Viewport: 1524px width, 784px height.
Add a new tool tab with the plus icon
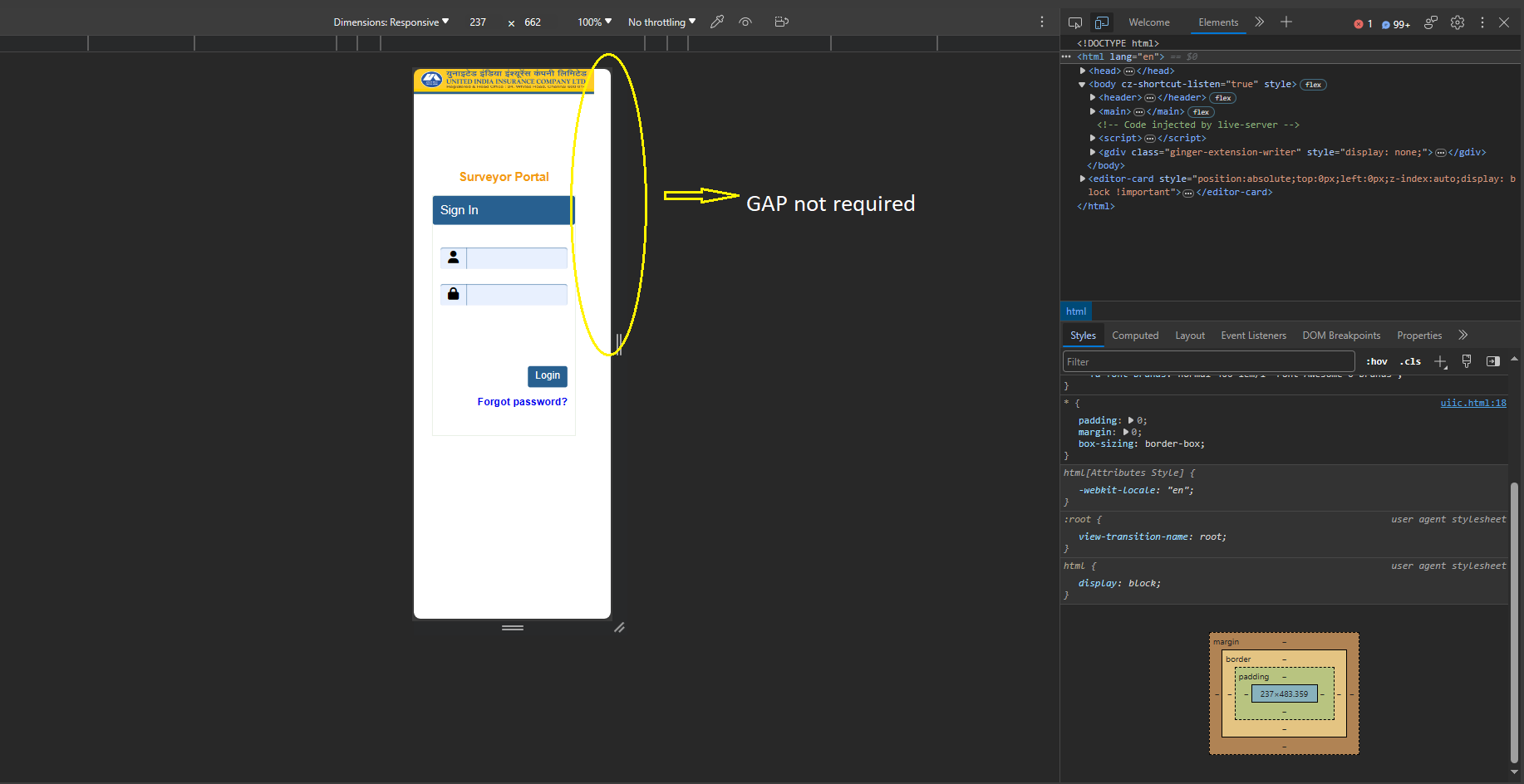coord(1286,22)
